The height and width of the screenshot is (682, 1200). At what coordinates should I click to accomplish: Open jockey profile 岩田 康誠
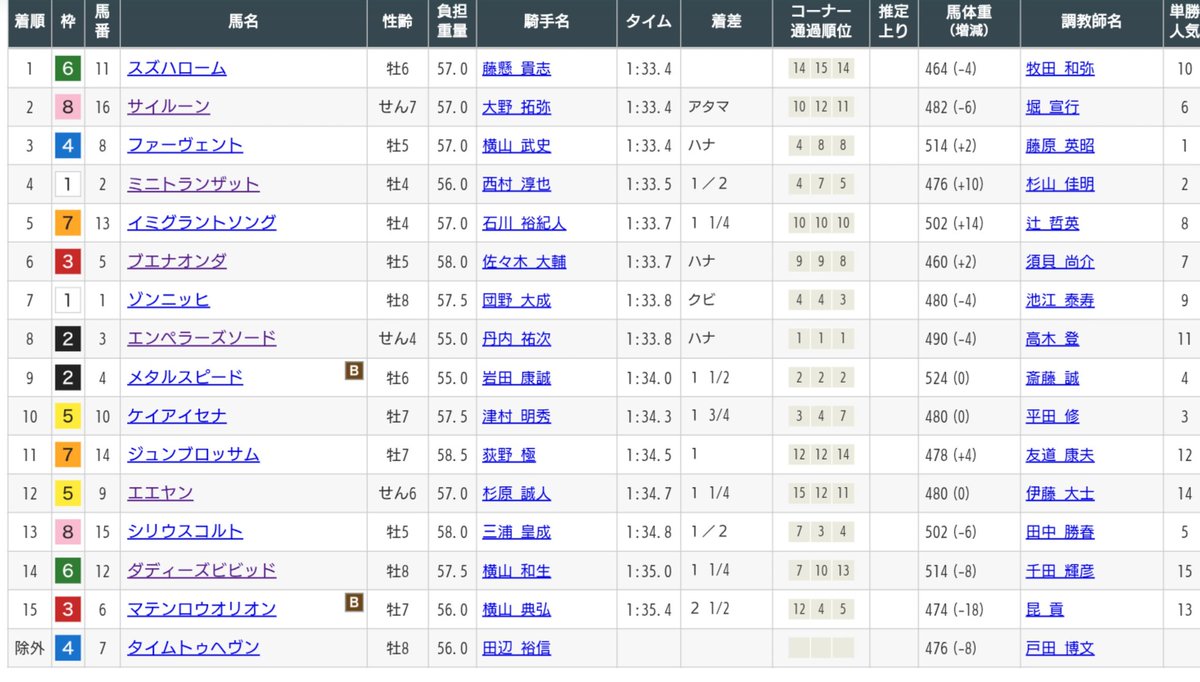(516, 379)
